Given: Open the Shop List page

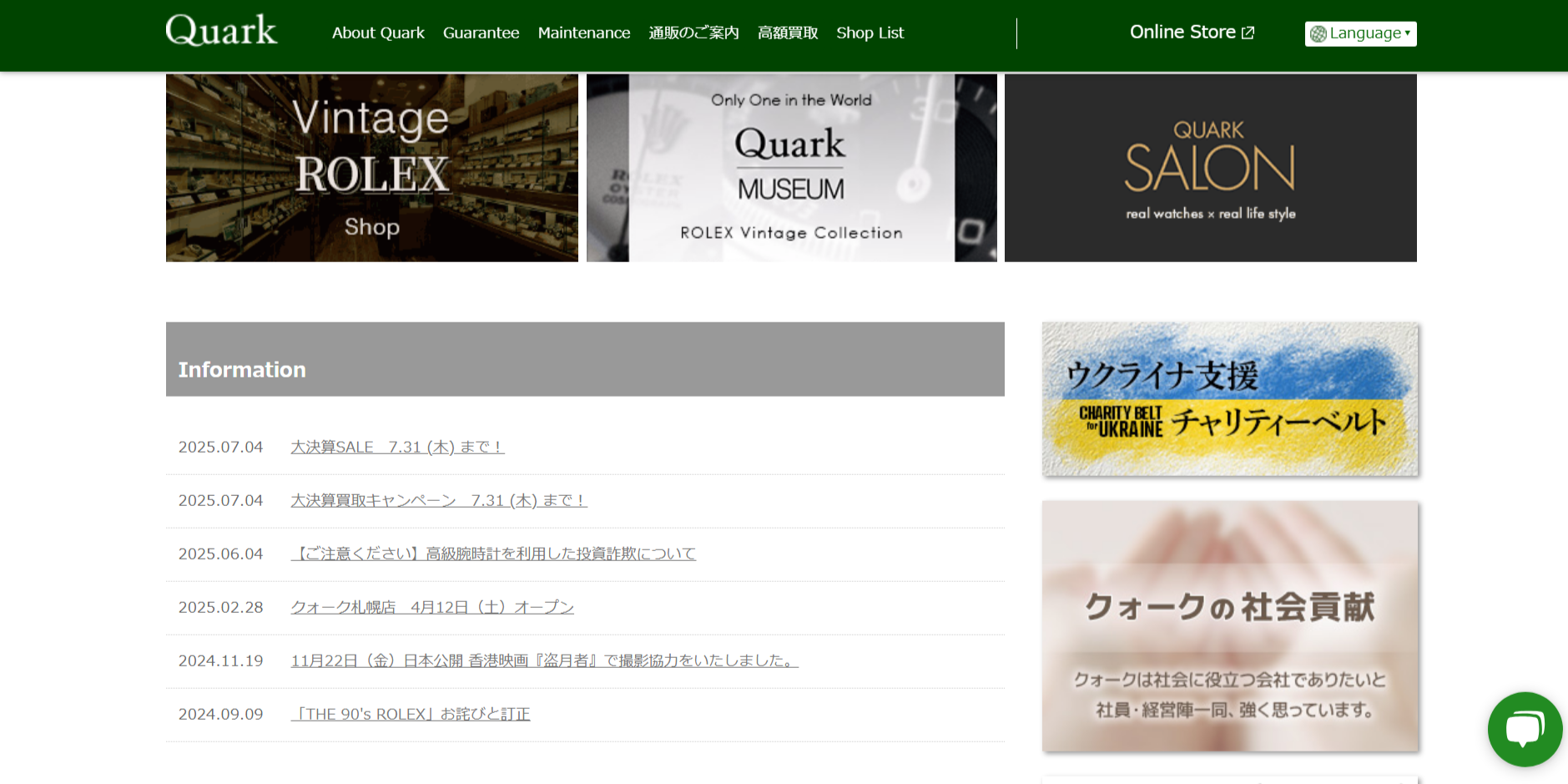Looking at the screenshot, I should [870, 33].
